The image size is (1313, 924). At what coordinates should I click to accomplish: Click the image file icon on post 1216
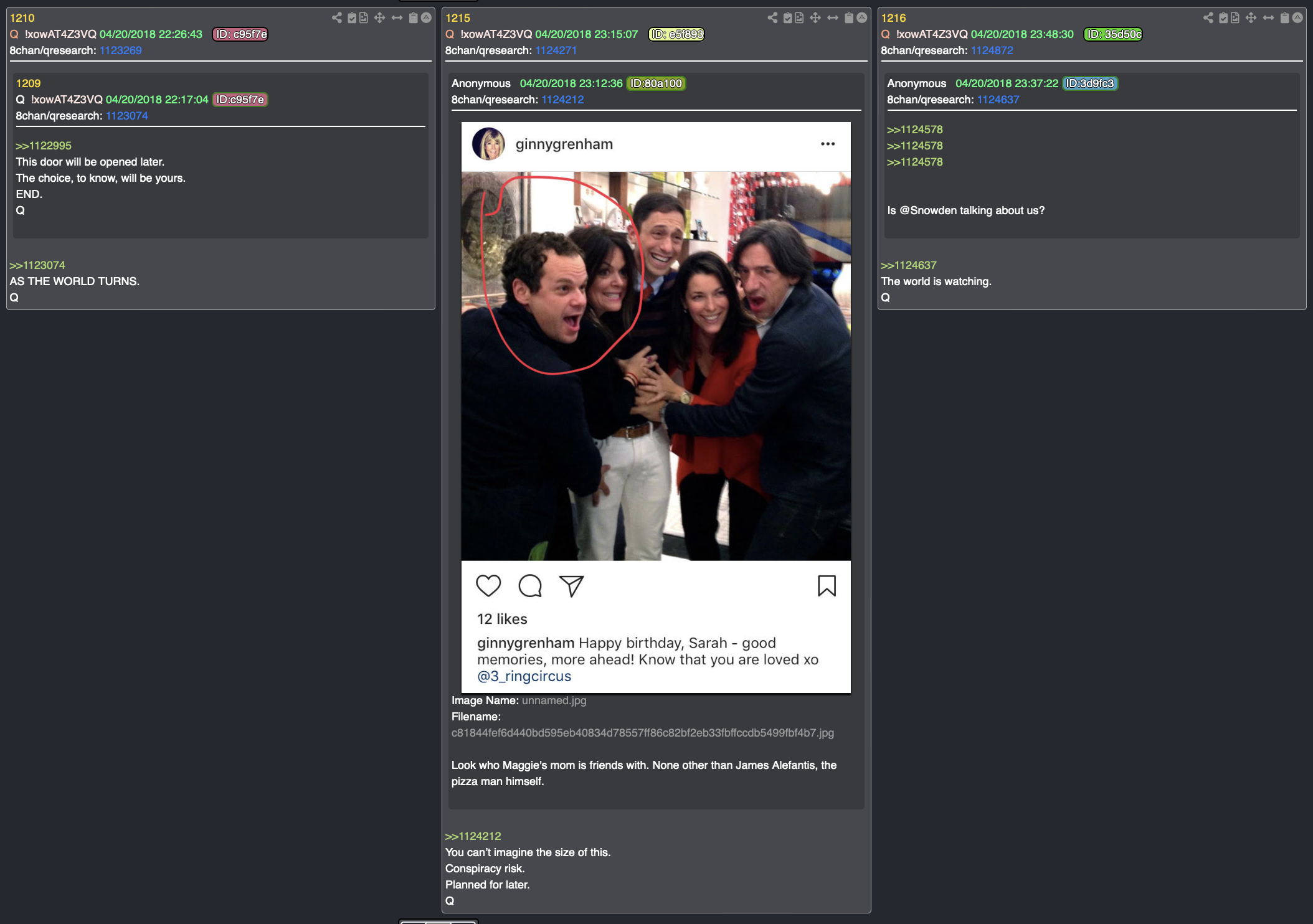(x=1235, y=17)
